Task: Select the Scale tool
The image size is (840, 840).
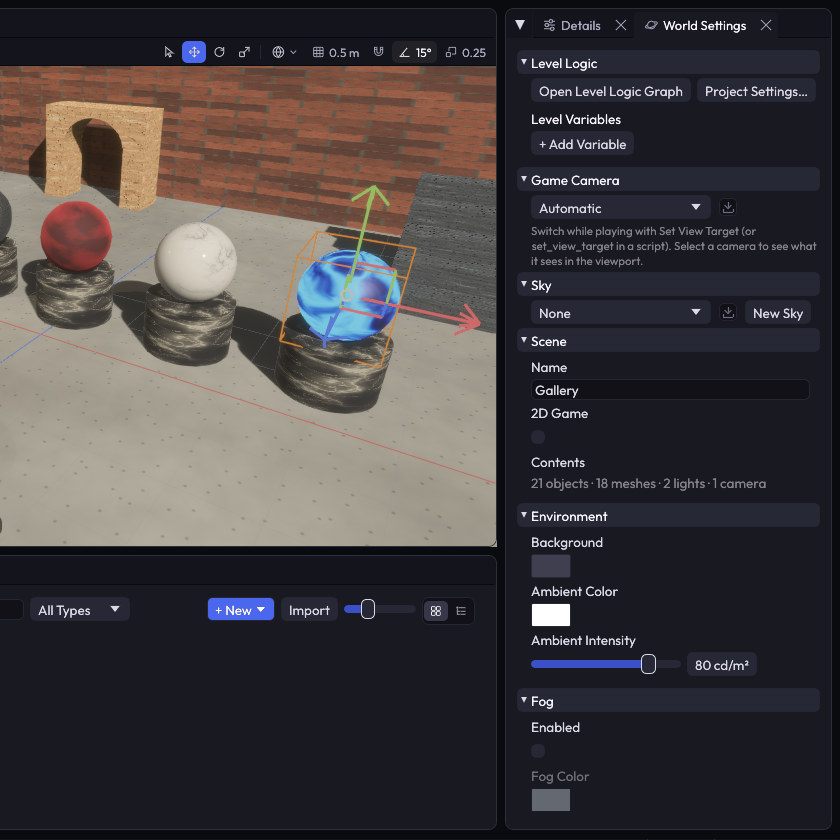Action: [x=244, y=52]
